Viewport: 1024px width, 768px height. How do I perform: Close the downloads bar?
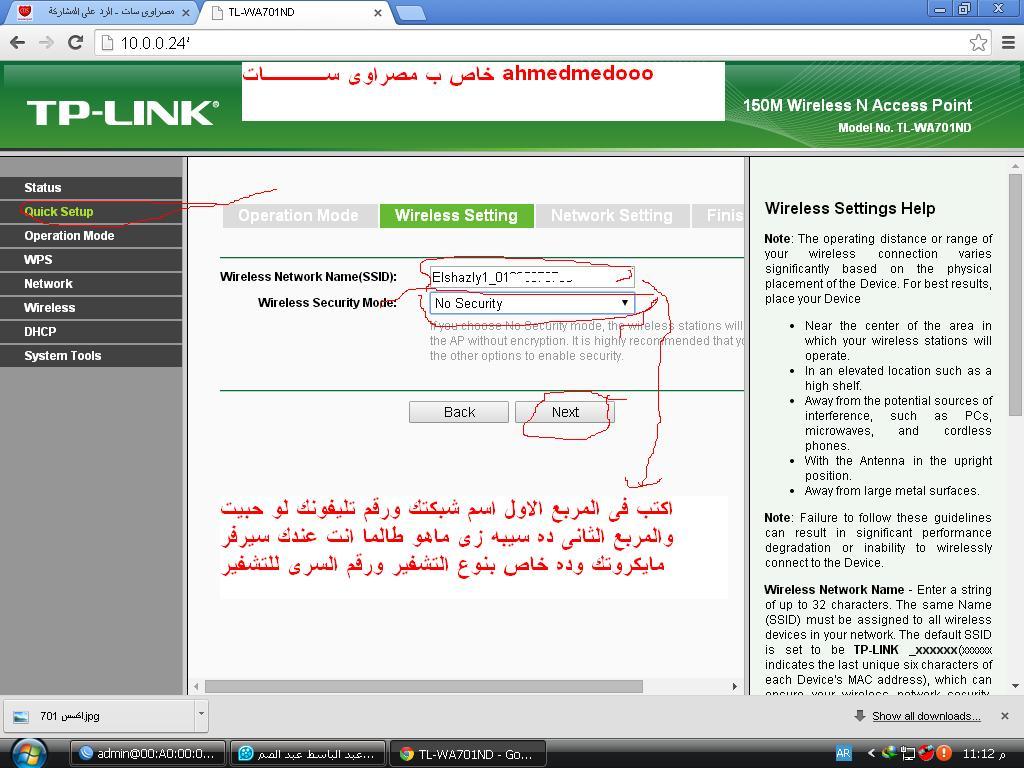[1005, 716]
